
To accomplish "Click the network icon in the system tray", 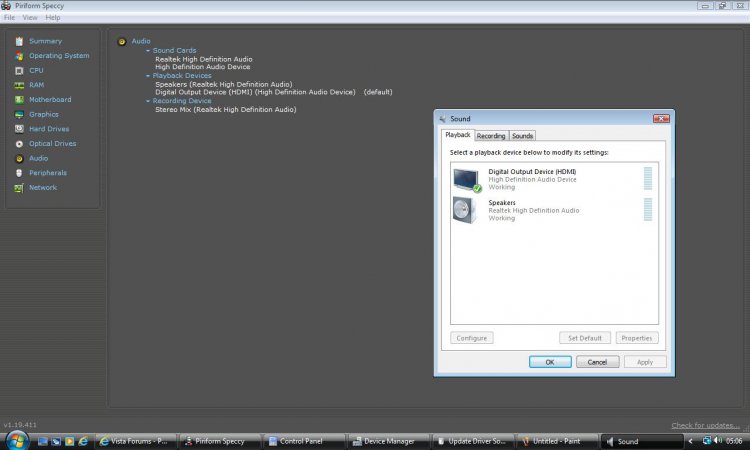I will click(706, 440).
